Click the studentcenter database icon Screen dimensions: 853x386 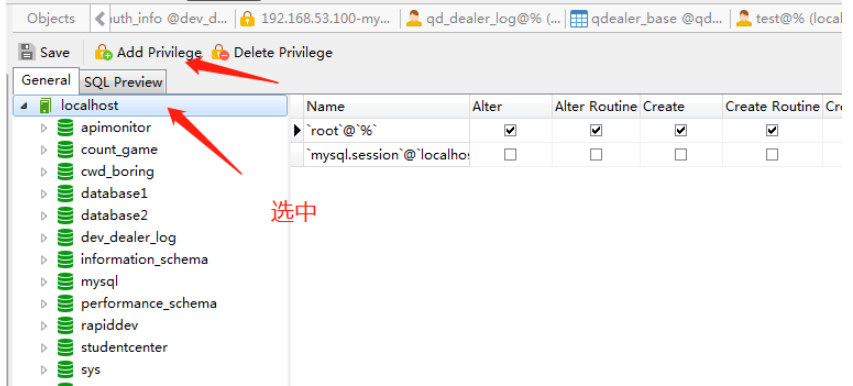[x=65, y=347]
